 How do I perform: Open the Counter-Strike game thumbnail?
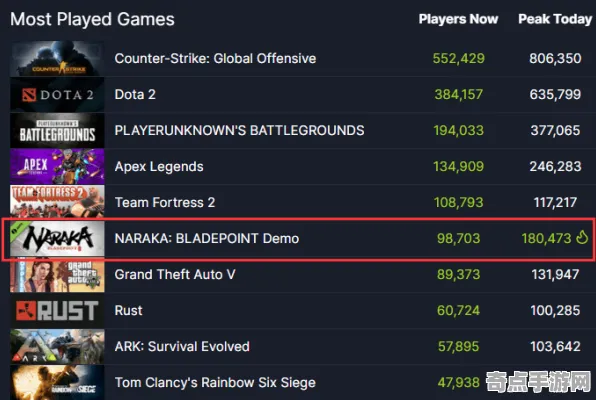[x=57, y=59]
